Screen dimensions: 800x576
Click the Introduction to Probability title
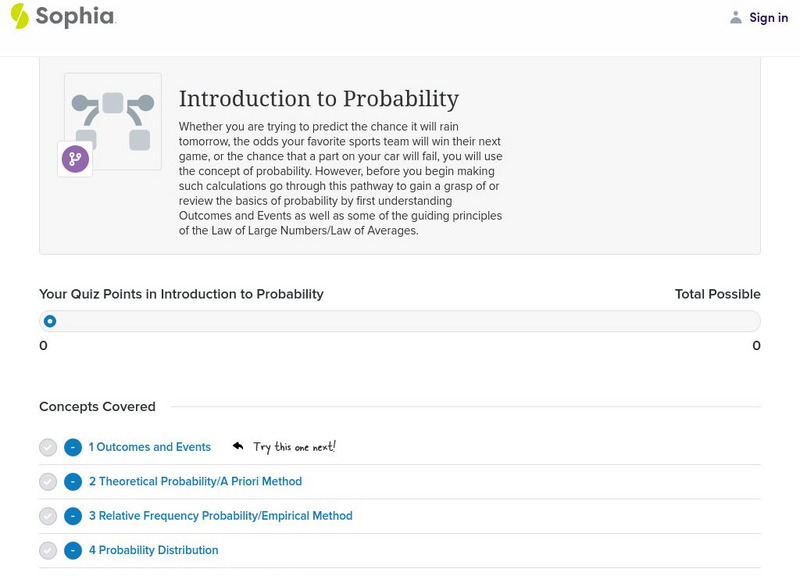318,99
